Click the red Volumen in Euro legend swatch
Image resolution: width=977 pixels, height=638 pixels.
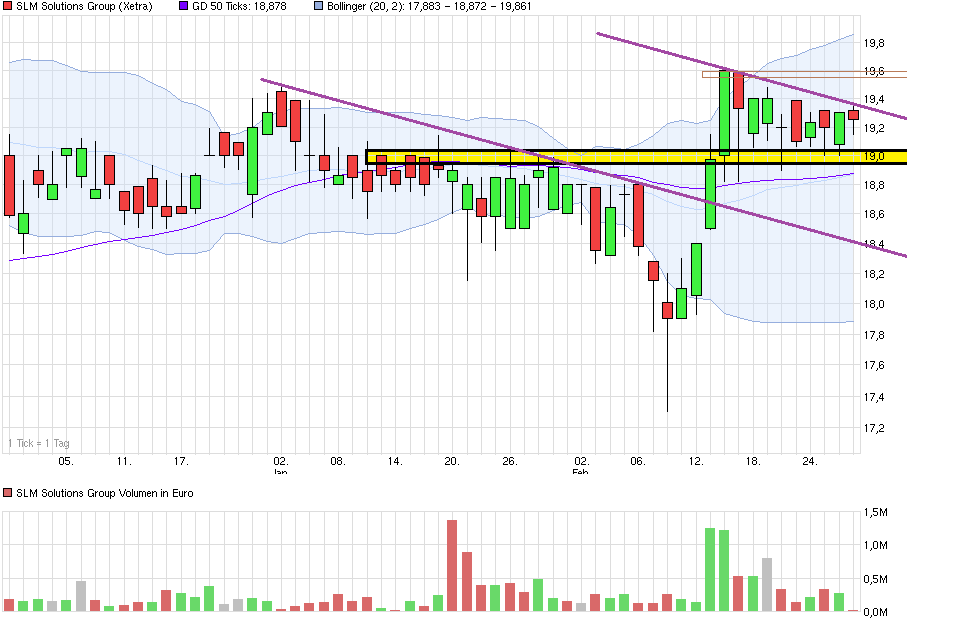pyautogui.click(x=7, y=493)
